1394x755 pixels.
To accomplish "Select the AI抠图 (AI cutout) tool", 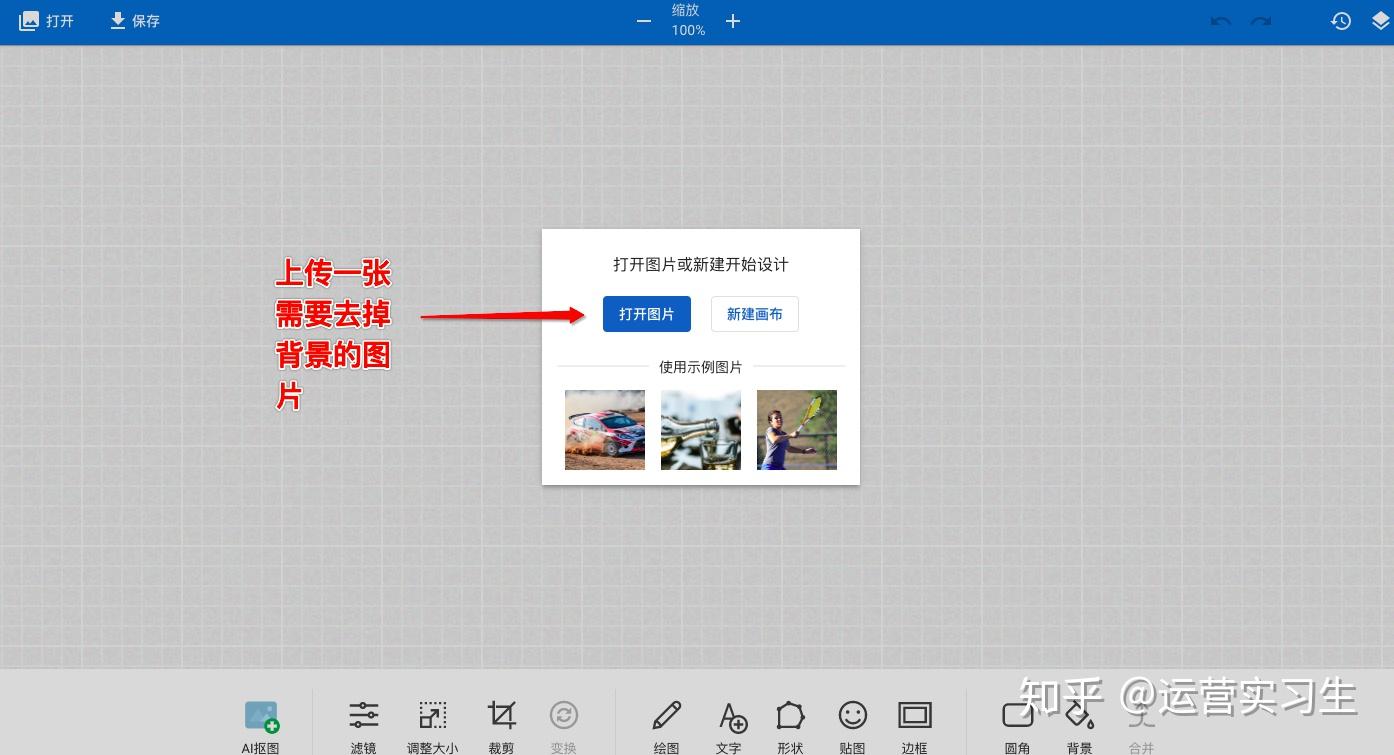I will 260,722.
